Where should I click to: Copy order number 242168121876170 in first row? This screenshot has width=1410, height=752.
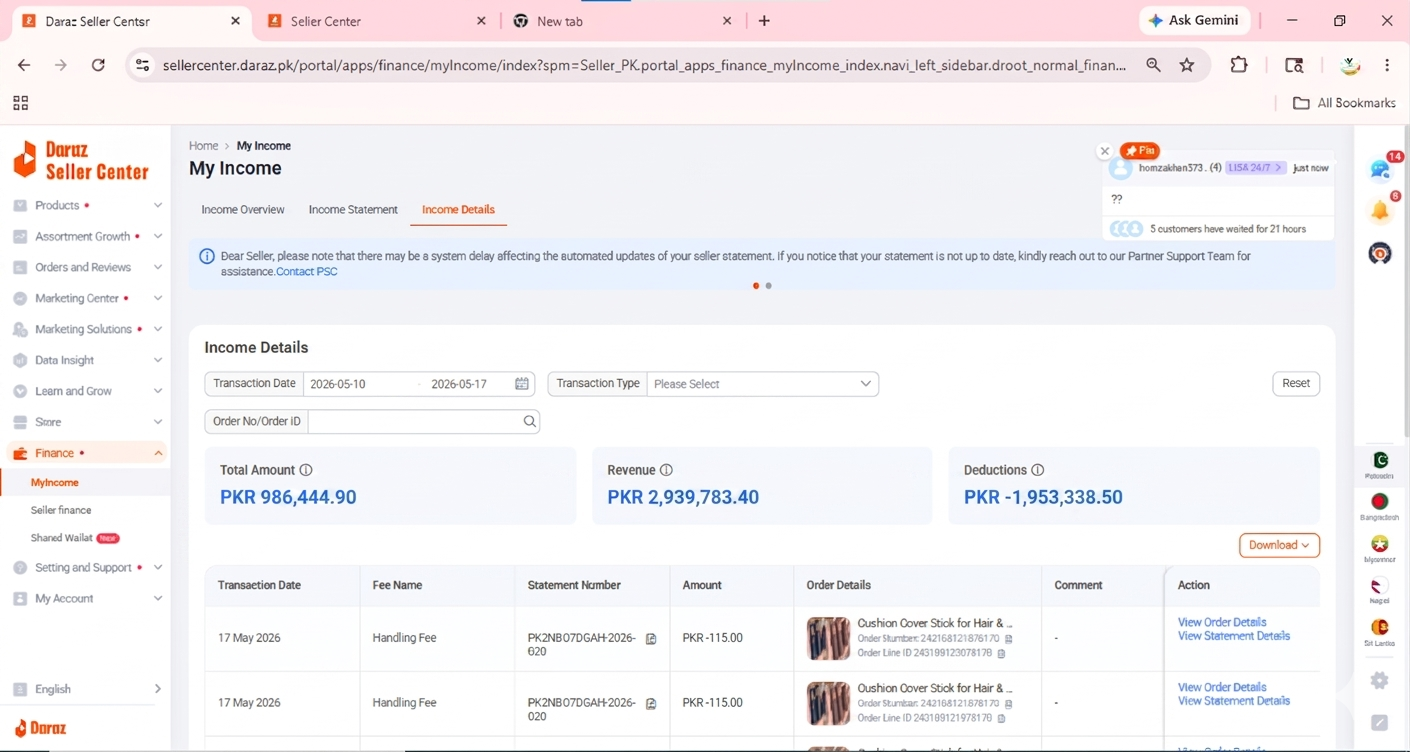pos(1008,638)
